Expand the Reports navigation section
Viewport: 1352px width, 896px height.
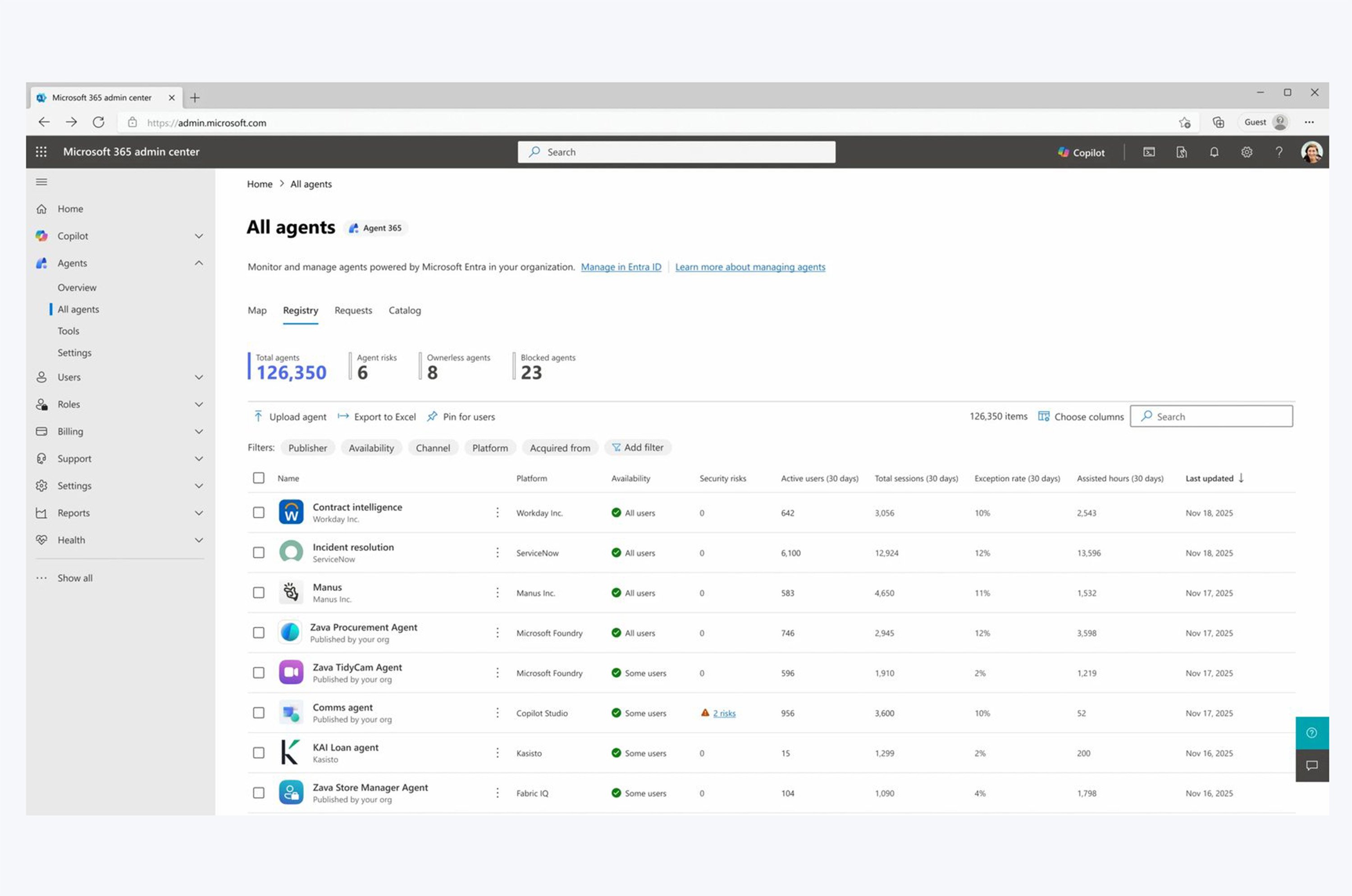(x=199, y=512)
